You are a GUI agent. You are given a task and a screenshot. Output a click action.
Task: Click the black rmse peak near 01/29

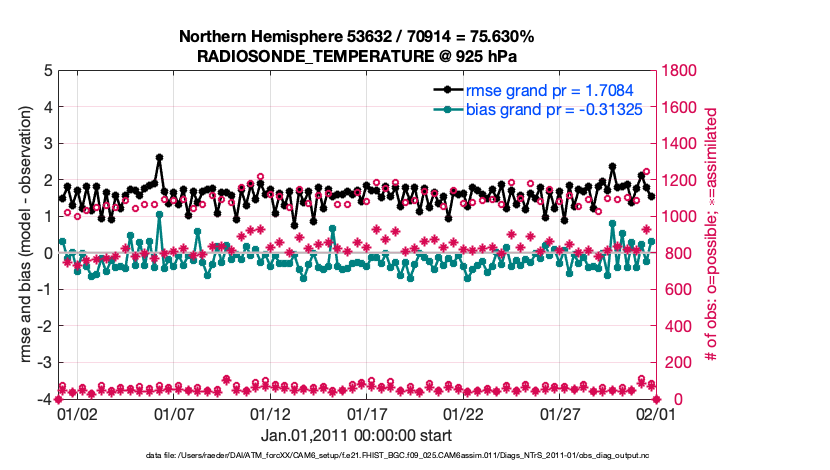tap(612, 167)
